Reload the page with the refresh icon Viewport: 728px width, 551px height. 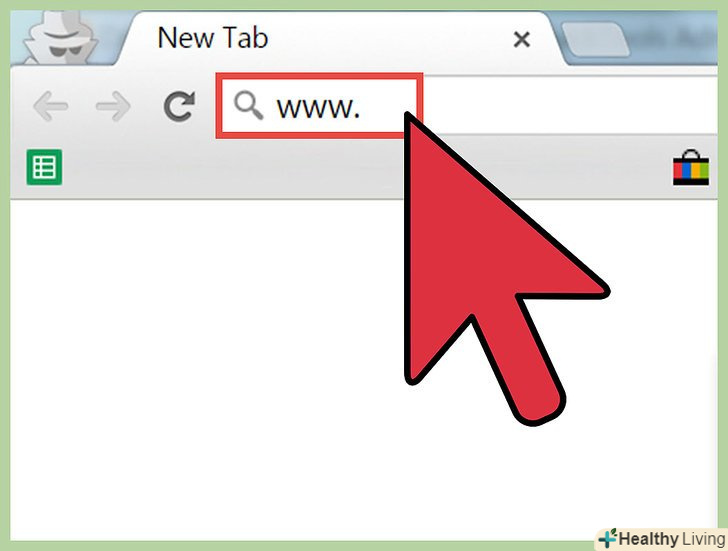(x=179, y=106)
